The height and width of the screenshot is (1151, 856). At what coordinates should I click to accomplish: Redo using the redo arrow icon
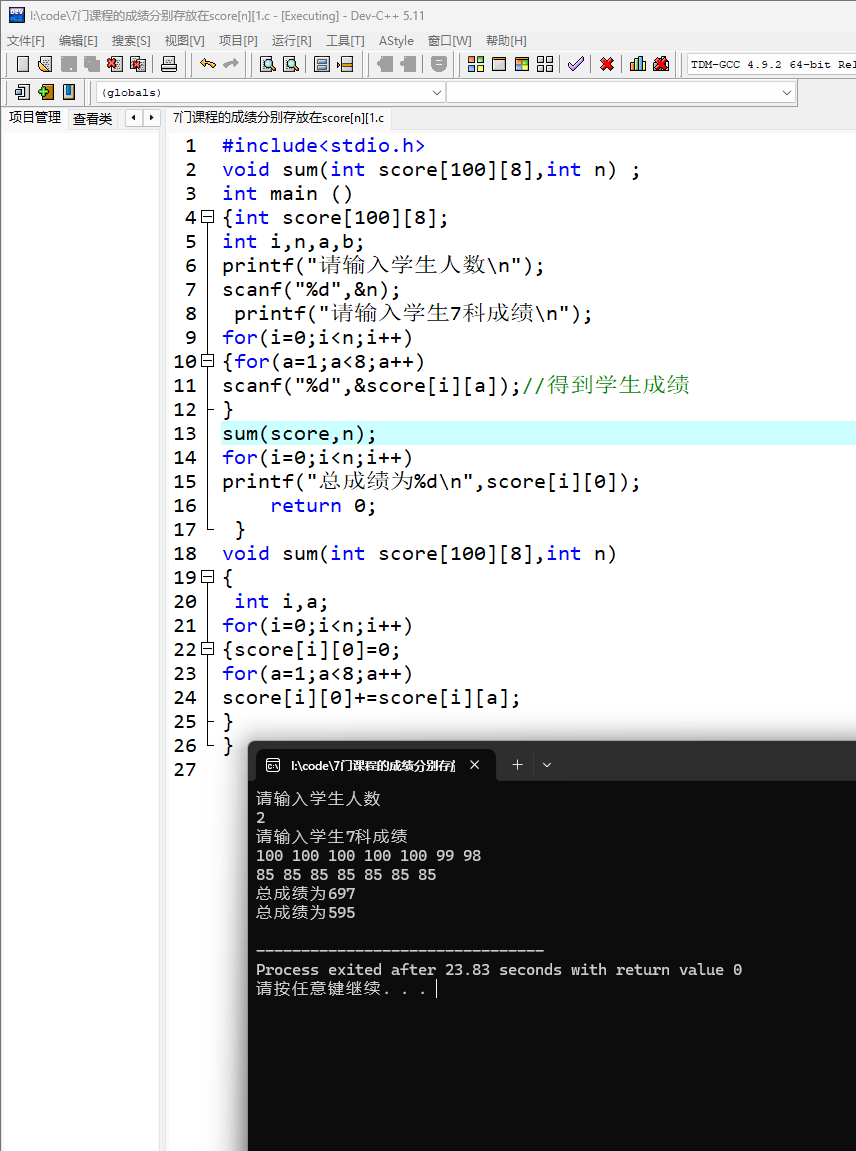click(231, 64)
